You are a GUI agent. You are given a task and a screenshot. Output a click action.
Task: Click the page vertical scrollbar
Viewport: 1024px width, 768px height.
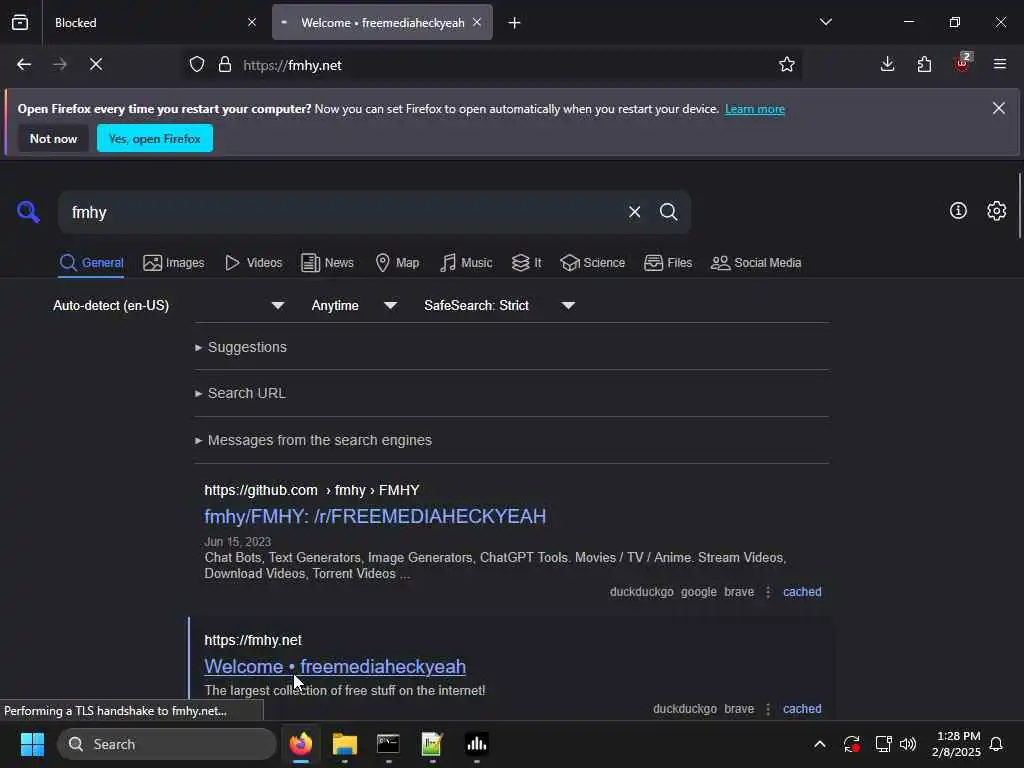[x=1019, y=206]
